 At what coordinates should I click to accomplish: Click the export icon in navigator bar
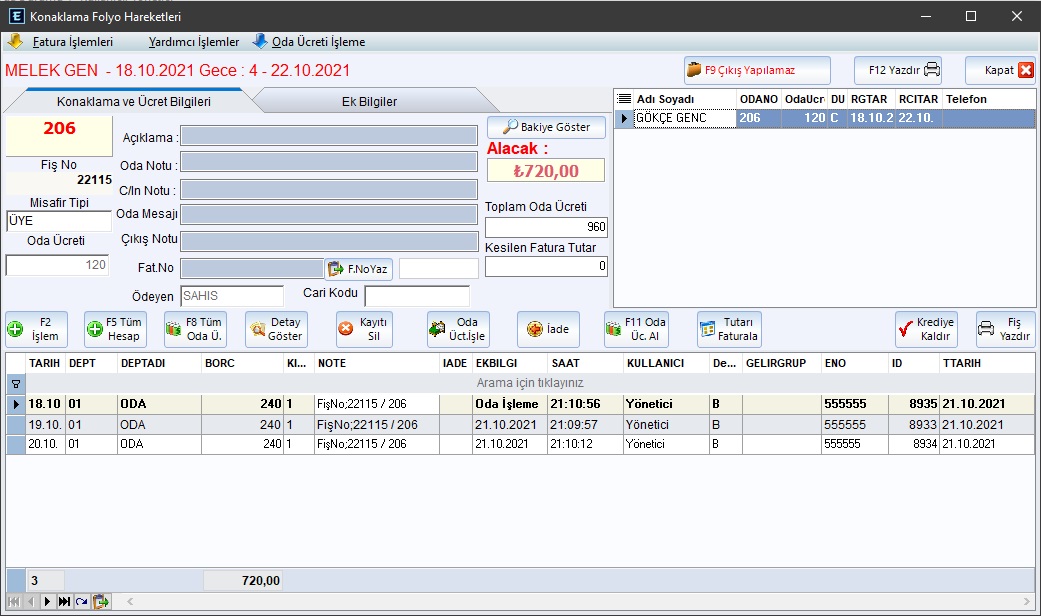click(x=101, y=601)
